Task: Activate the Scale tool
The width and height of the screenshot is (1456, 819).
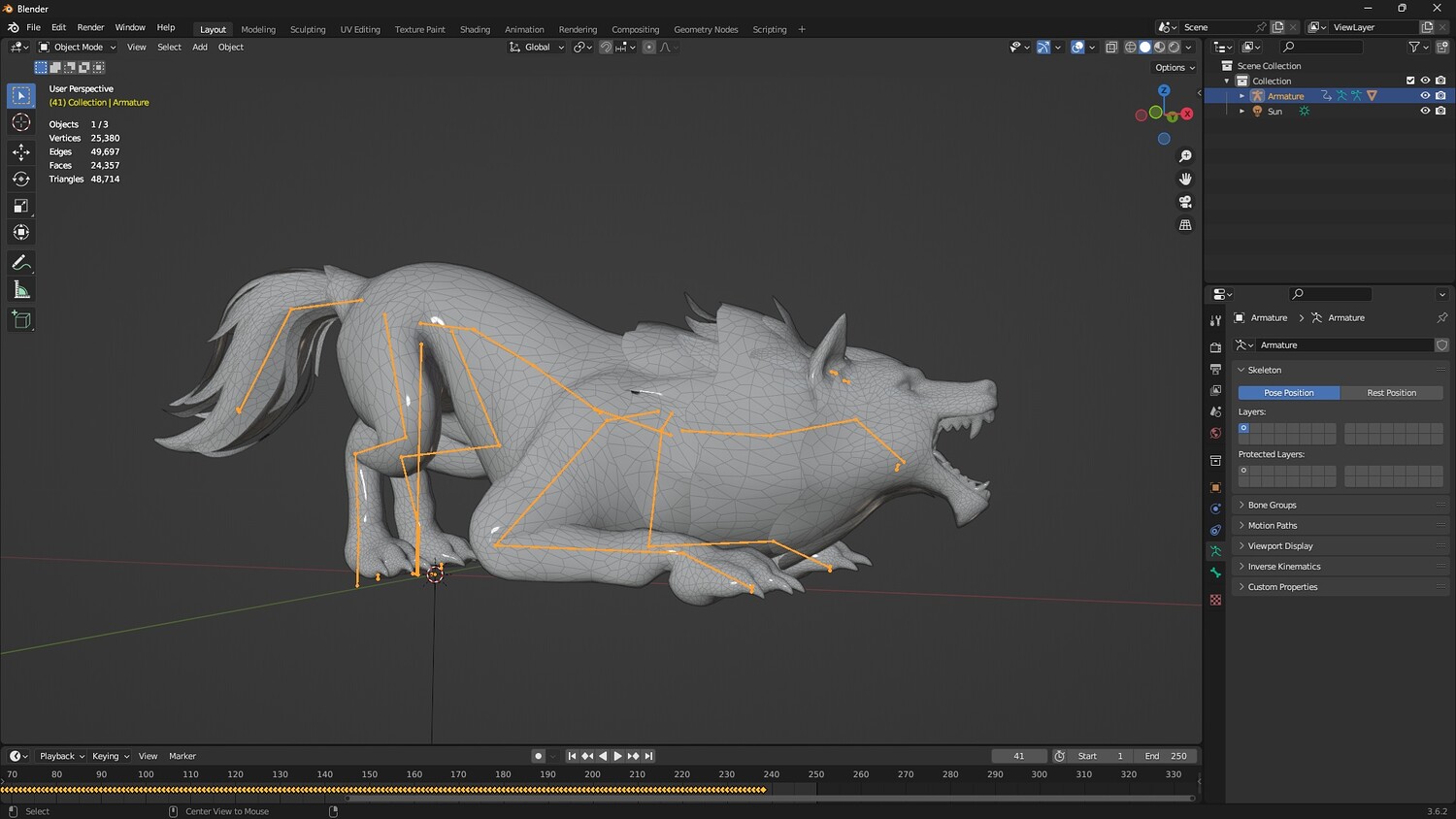Action: pyautogui.click(x=21, y=206)
